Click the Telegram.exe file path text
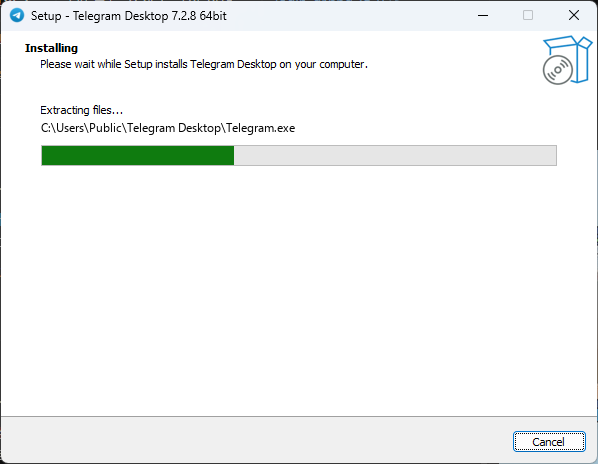The width and height of the screenshot is (598, 464). point(168,128)
